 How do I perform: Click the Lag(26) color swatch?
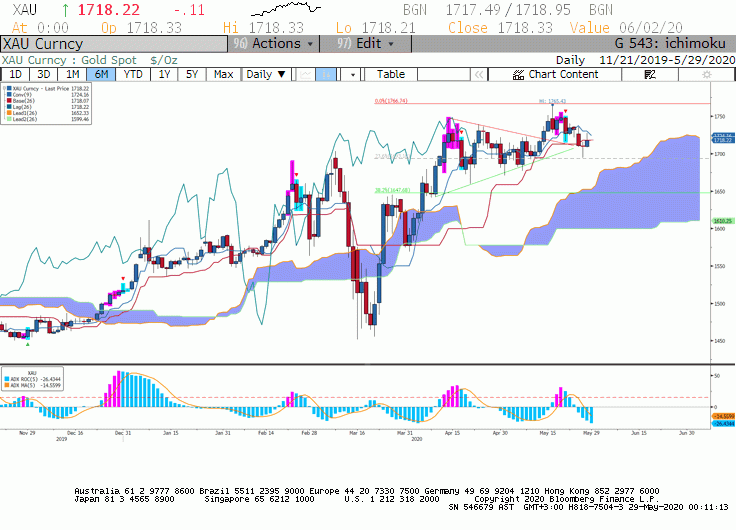(x=9, y=107)
